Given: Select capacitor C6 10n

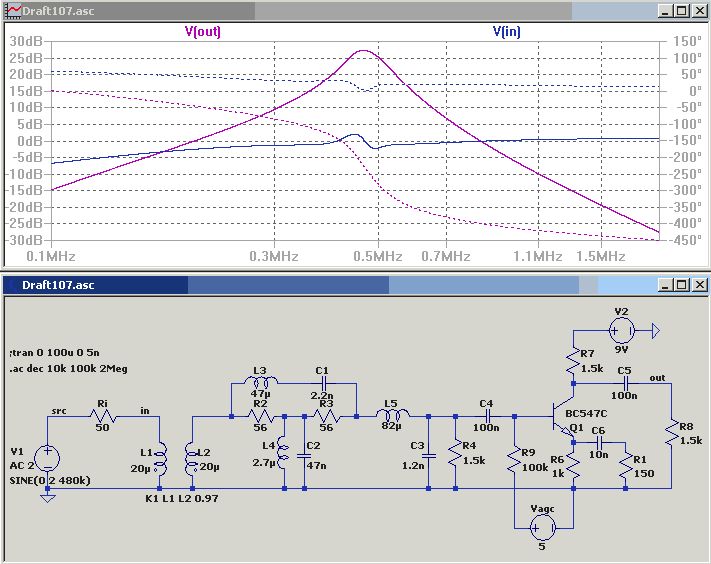Looking at the screenshot, I should [599, 442].
